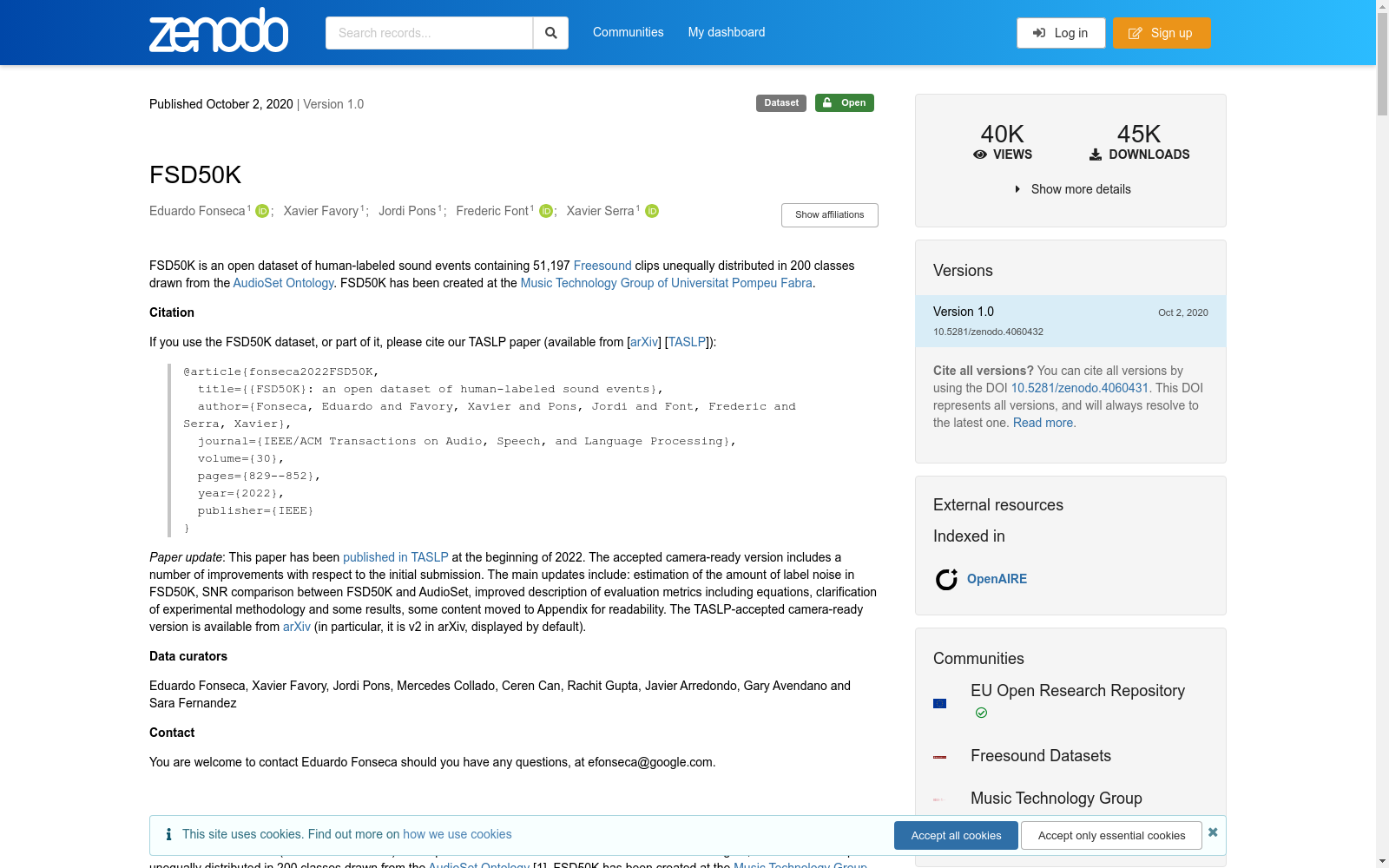The width and height of the screenshot is (1389, 868).
Task: Open how we use cookies link
Action: point(458,834)
